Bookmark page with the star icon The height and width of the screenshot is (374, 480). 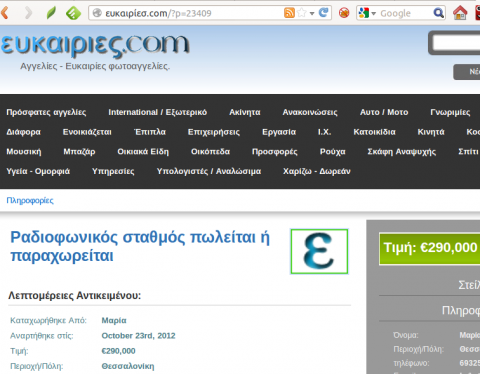point(302,13)
